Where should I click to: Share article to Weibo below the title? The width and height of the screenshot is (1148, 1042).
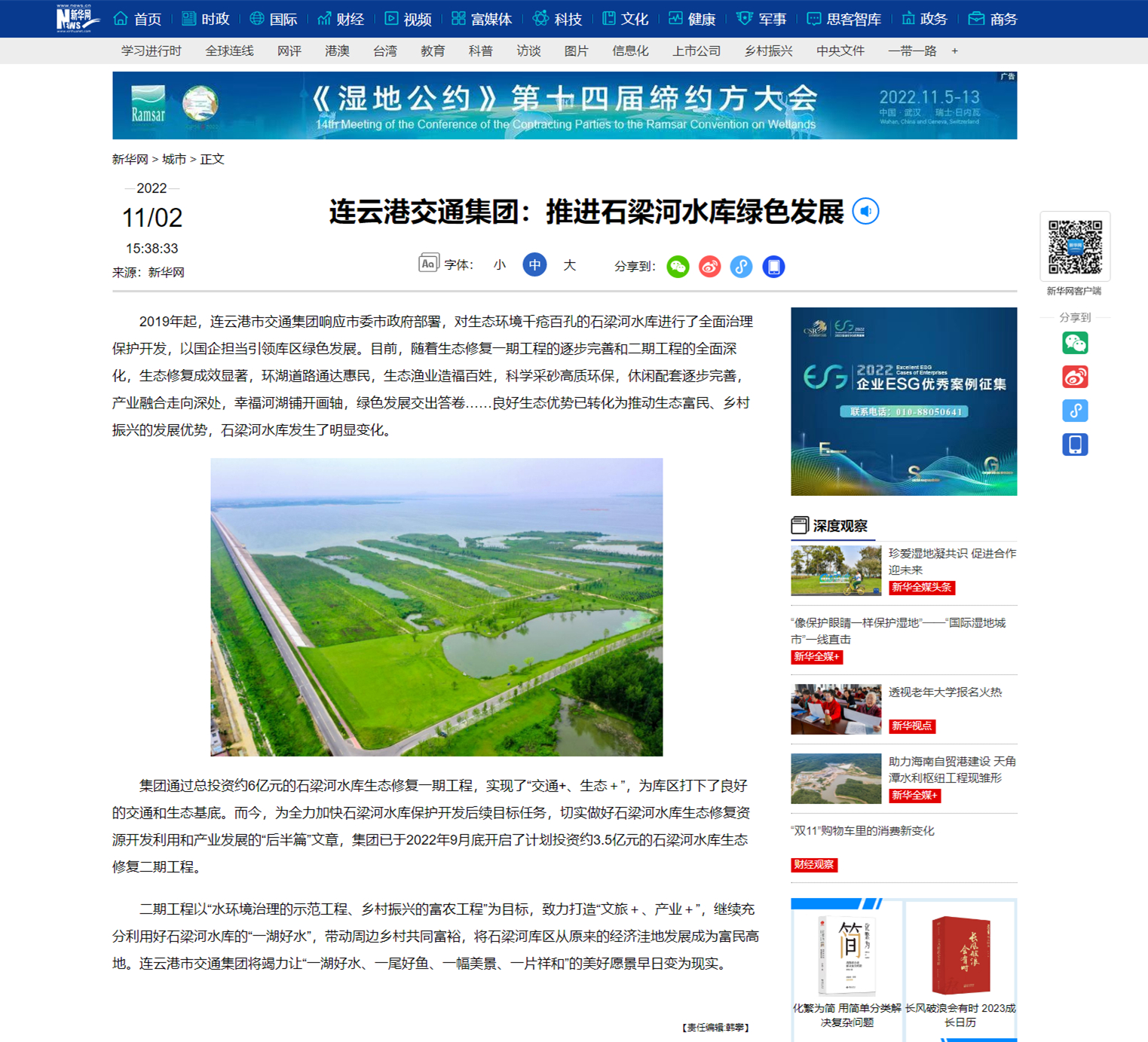[x=709, y=267]
